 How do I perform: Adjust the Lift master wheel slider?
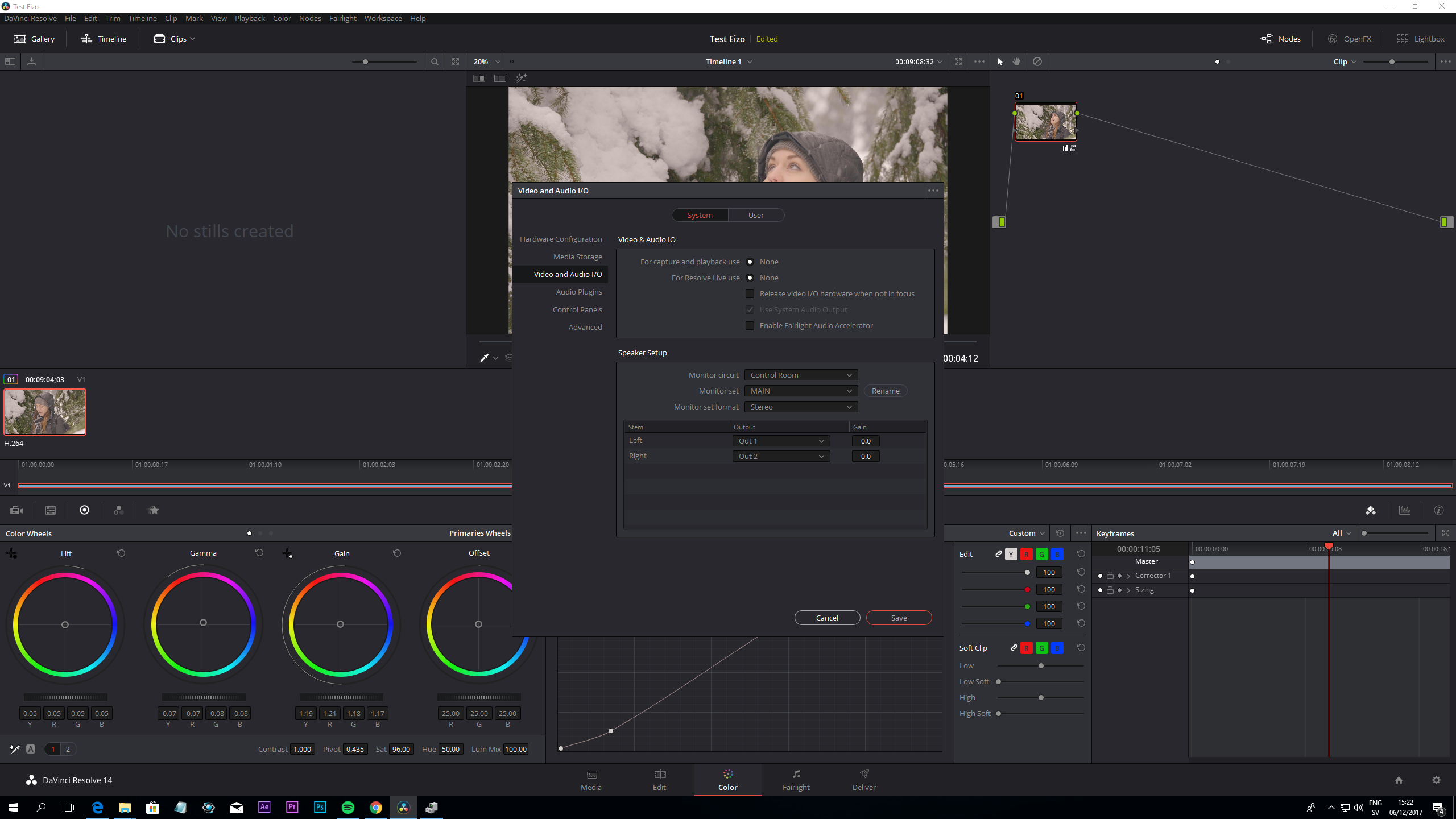point(65,697)
